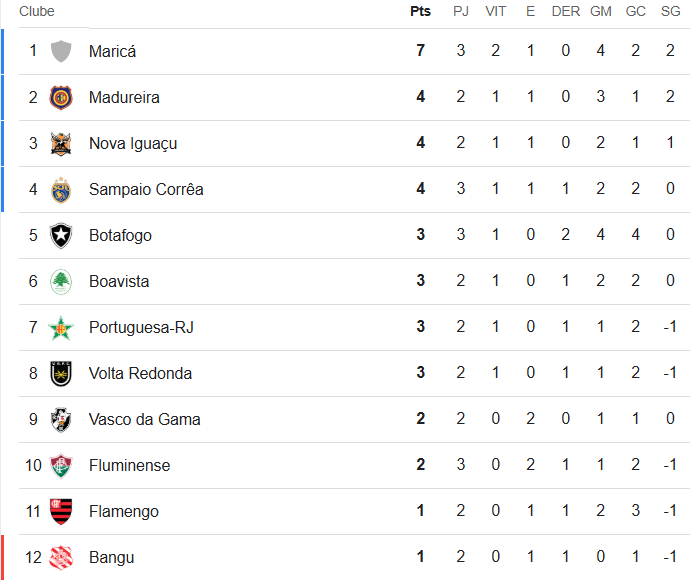Click Maricá's 7 points cell
The width and height of the screenshot is (690, 580).
click(421, 51)
